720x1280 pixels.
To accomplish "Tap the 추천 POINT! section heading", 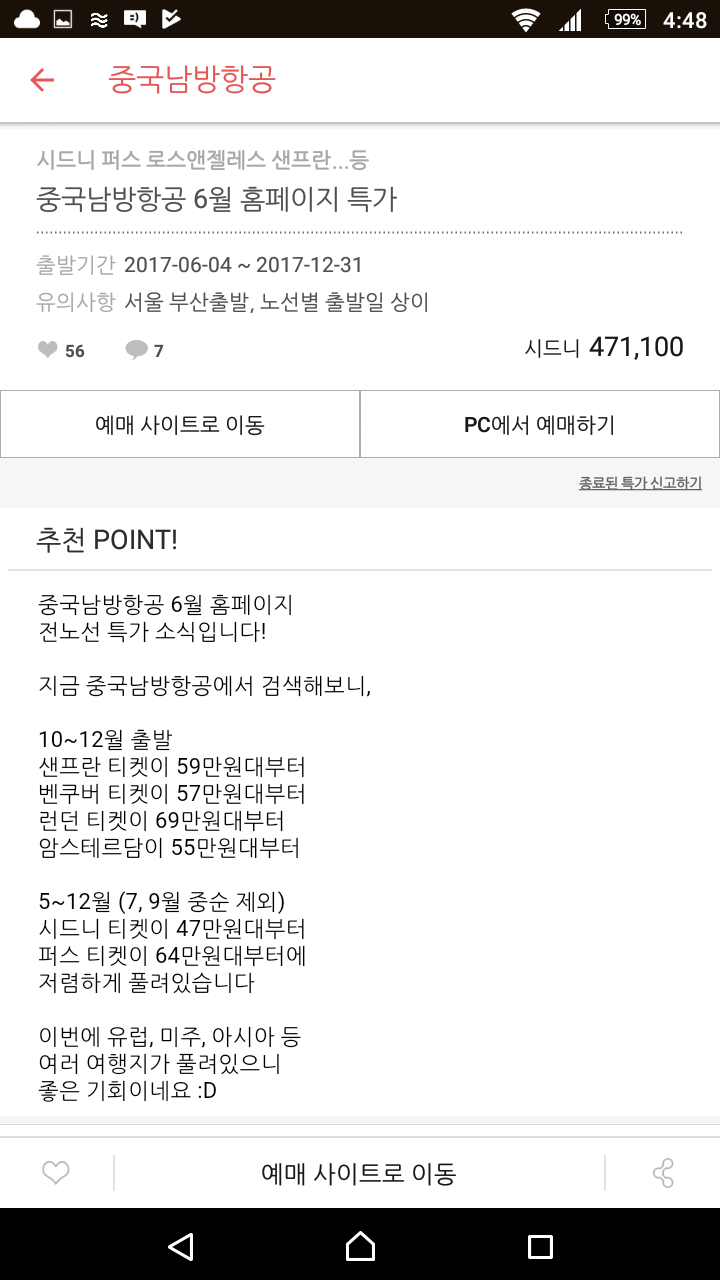I will pos(107,540).
